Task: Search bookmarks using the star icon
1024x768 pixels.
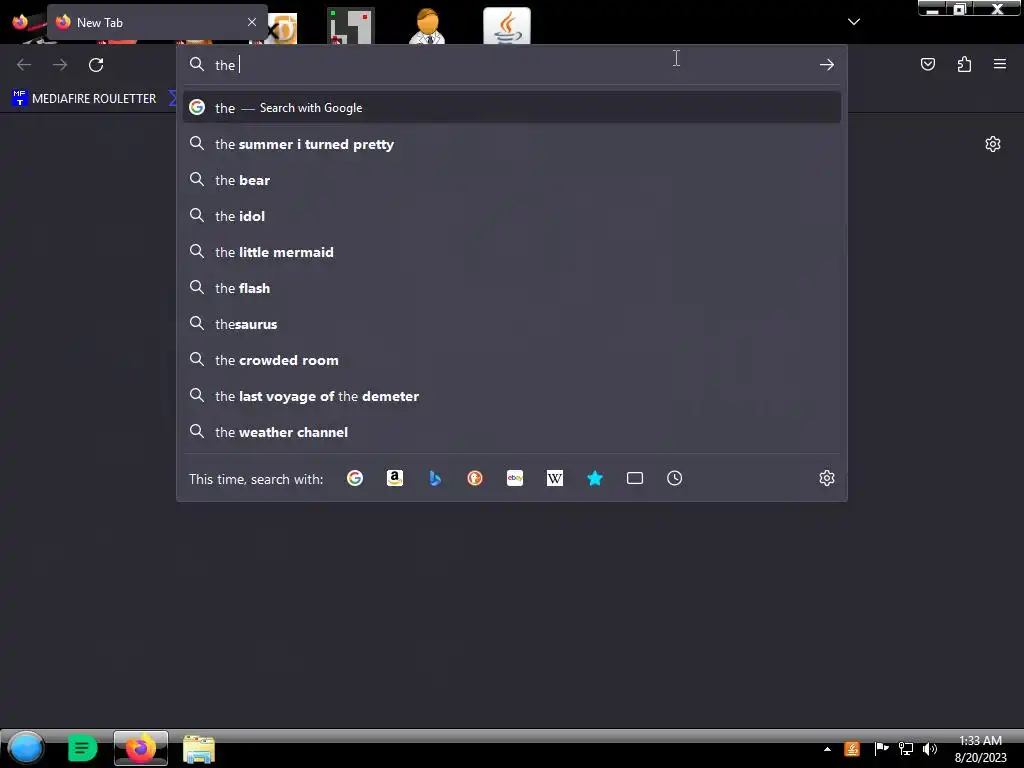Action: tap(595, 479)
